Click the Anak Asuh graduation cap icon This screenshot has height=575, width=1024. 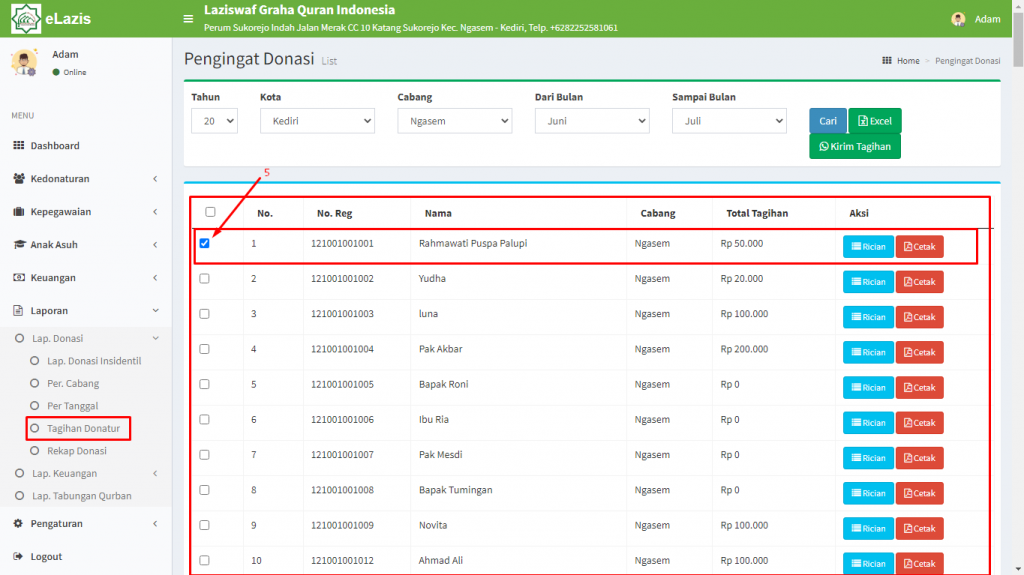click(x=19, y=244)
